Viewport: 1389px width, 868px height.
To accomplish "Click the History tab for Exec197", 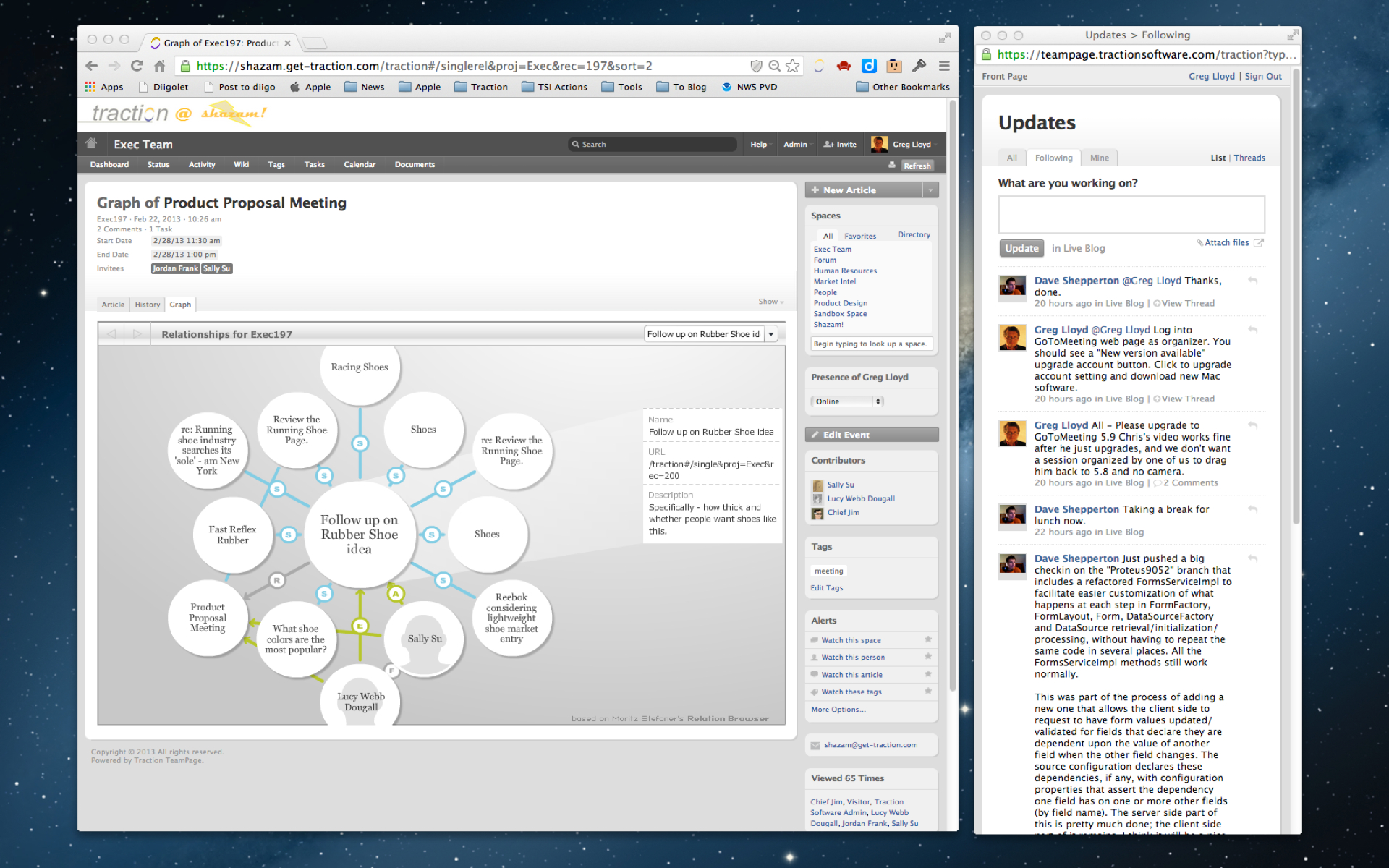I will click(x=147, y=304).
